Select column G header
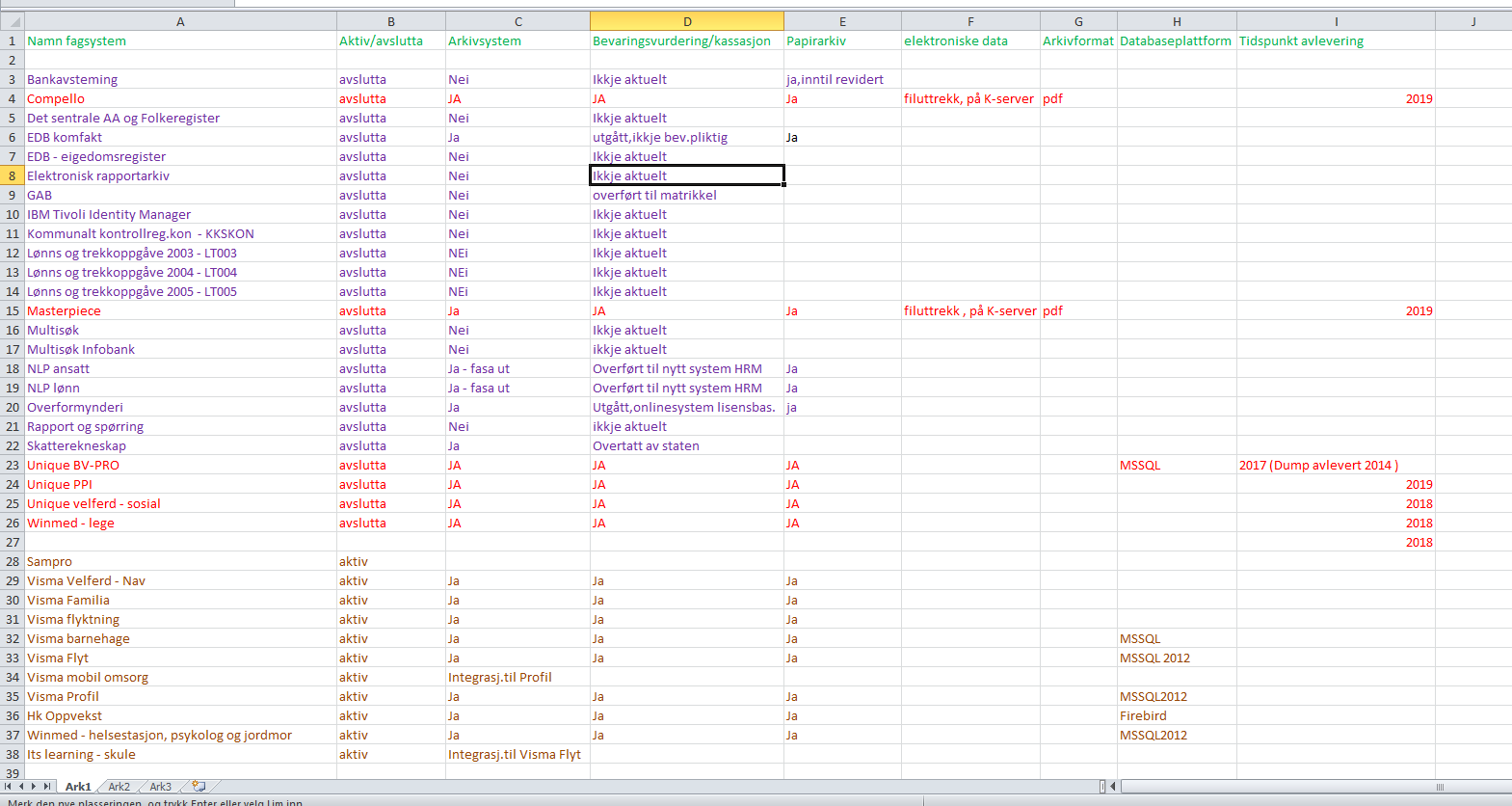Screen dimensions: 1512x806 pyautogui.click(x=1078, y=21)
